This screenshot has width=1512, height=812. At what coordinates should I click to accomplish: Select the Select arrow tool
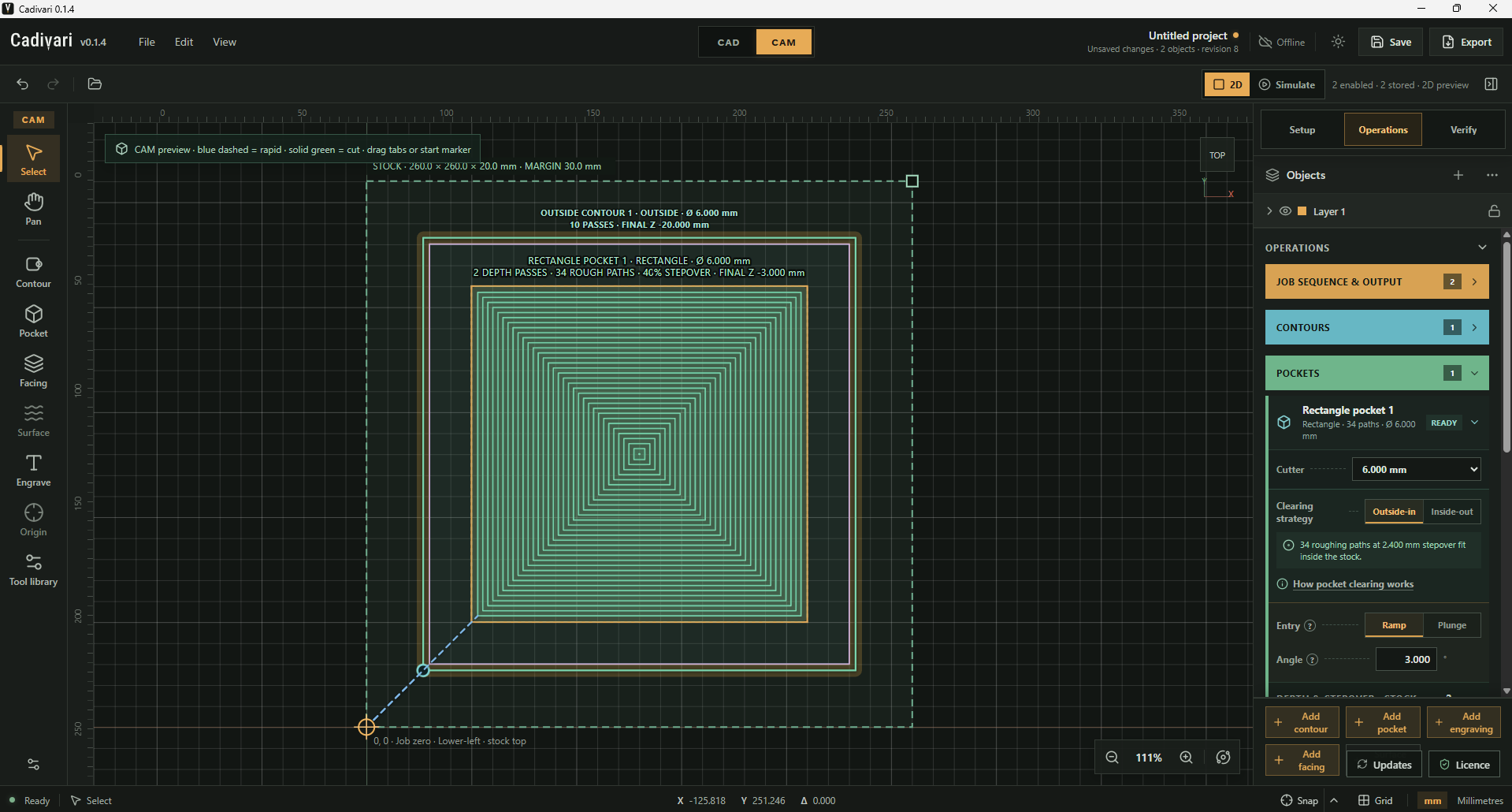coord(33,159)
